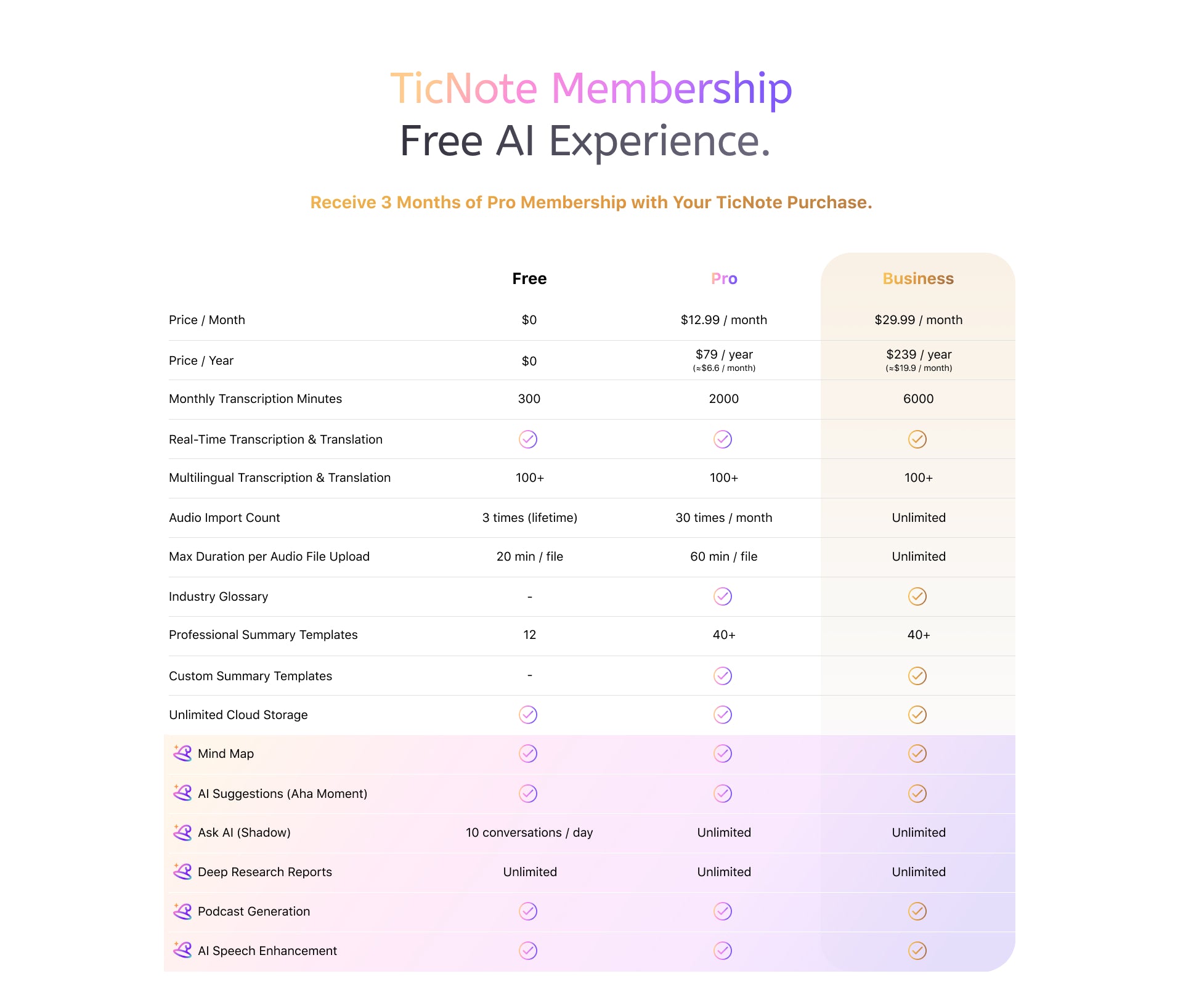Click Pro checkmark for Custom Summary Templates
The image size is (1183, 1008).
coord(723,676)
